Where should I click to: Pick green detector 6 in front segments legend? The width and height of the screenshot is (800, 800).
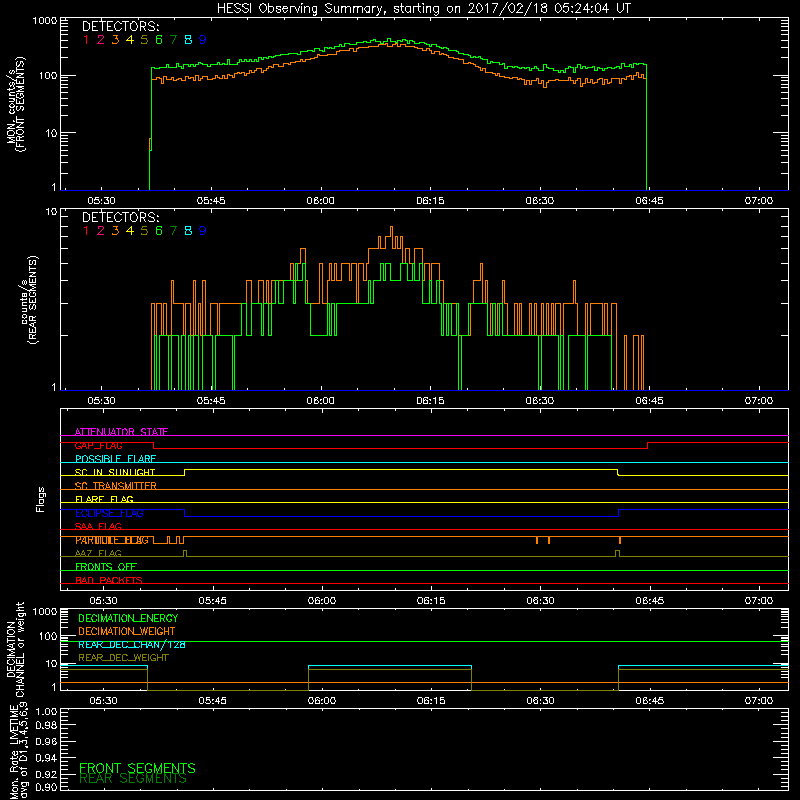[x=159, y=40]
